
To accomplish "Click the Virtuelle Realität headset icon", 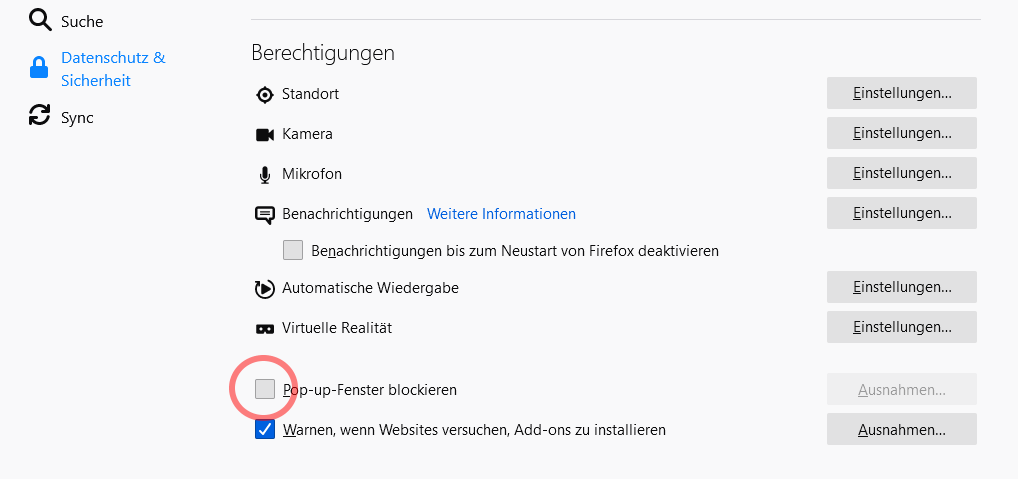I will pyautogui.click(x=265, y=329).
